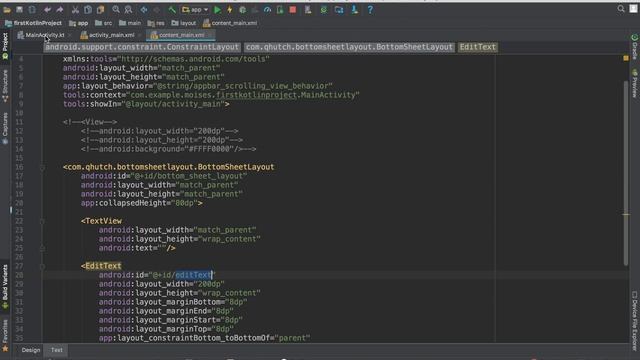
Task: Toggle the Build Variants tool window
Action: [5, 287]
